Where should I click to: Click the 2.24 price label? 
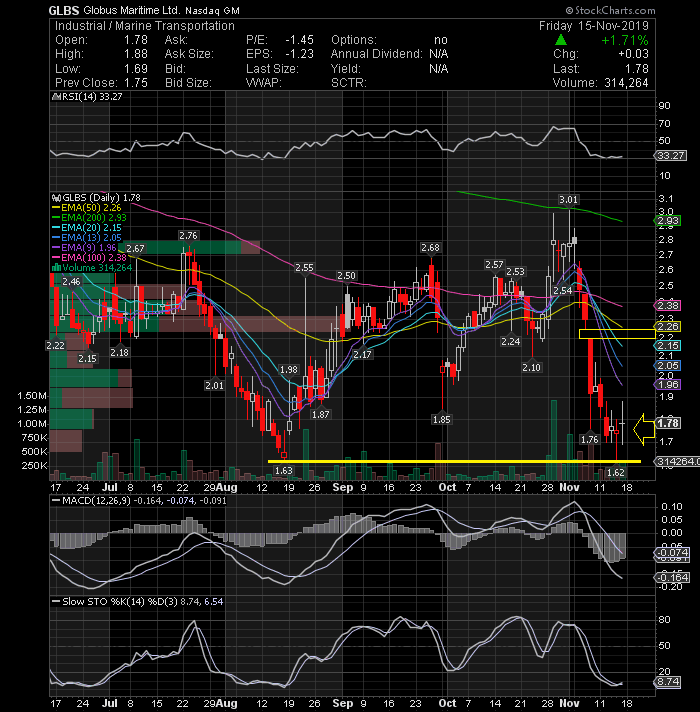(510, 342)
